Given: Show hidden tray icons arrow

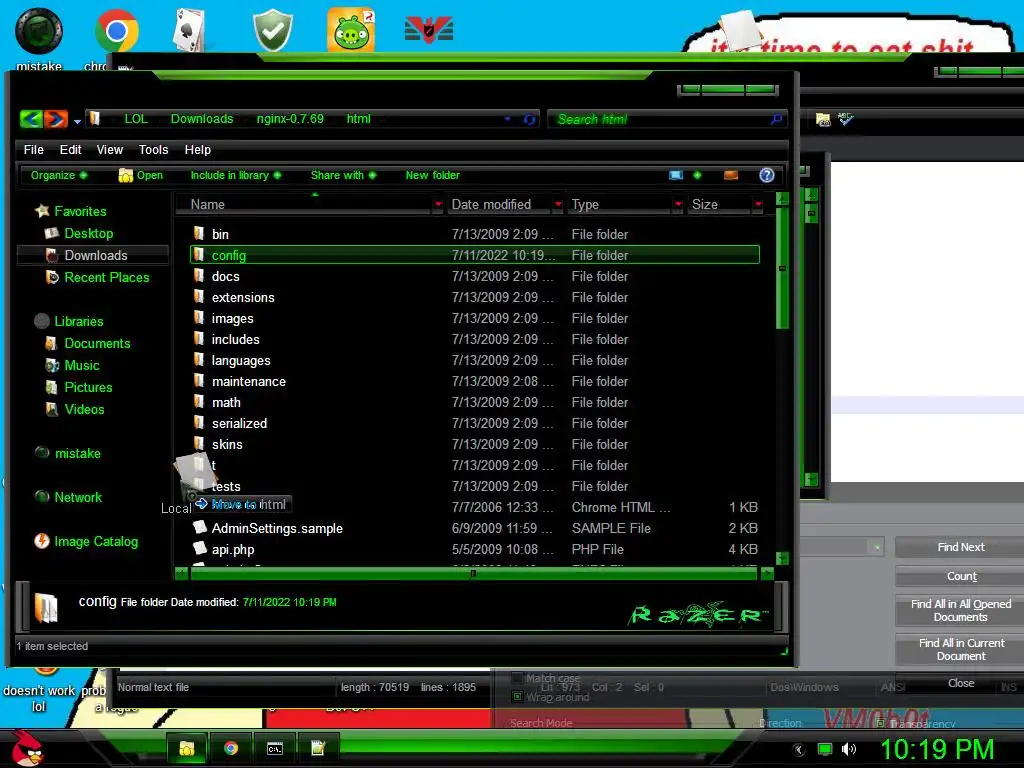Looking at the screenshot, I should 799,749.
